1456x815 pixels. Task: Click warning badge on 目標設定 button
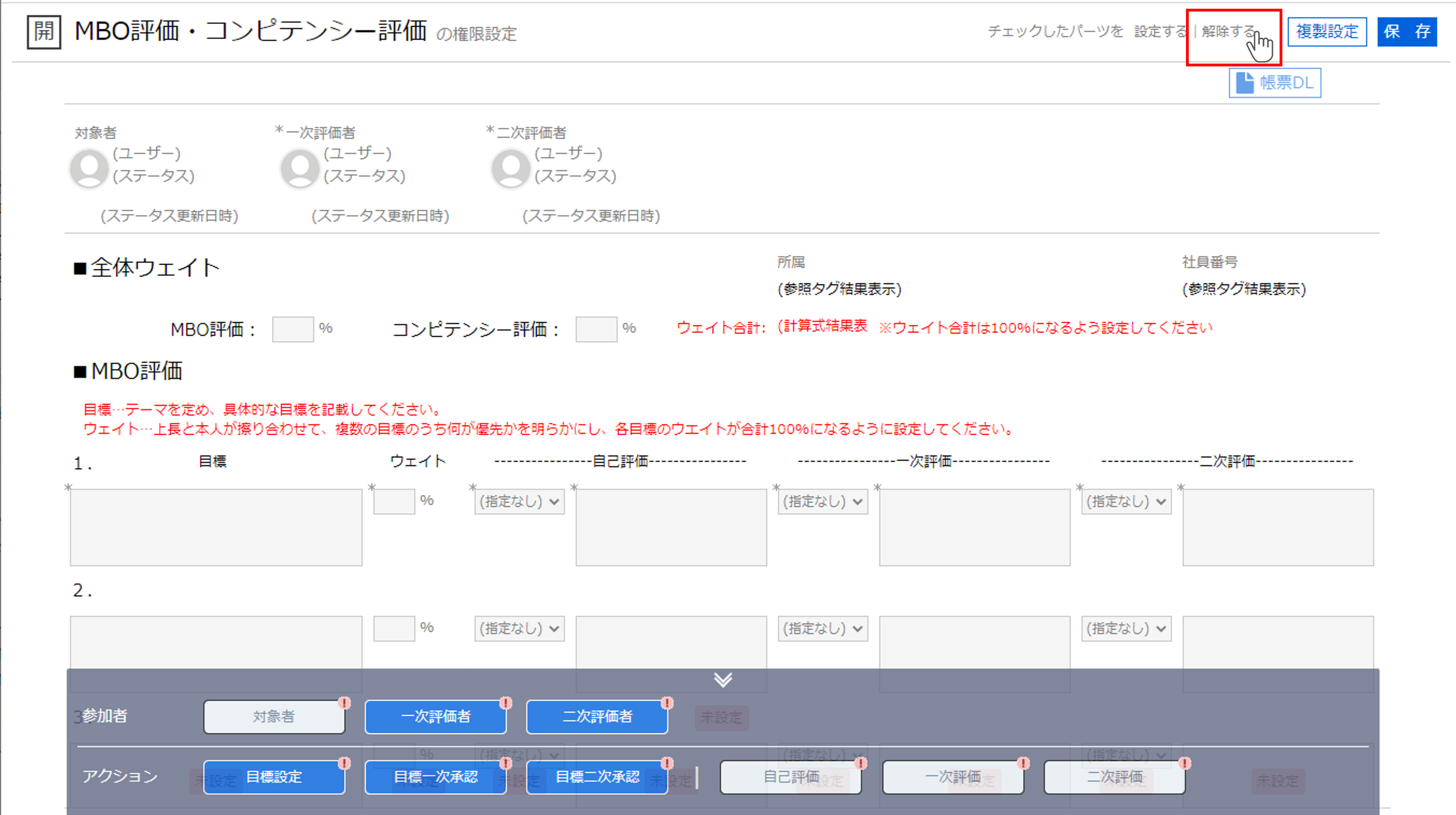(344, 763)
